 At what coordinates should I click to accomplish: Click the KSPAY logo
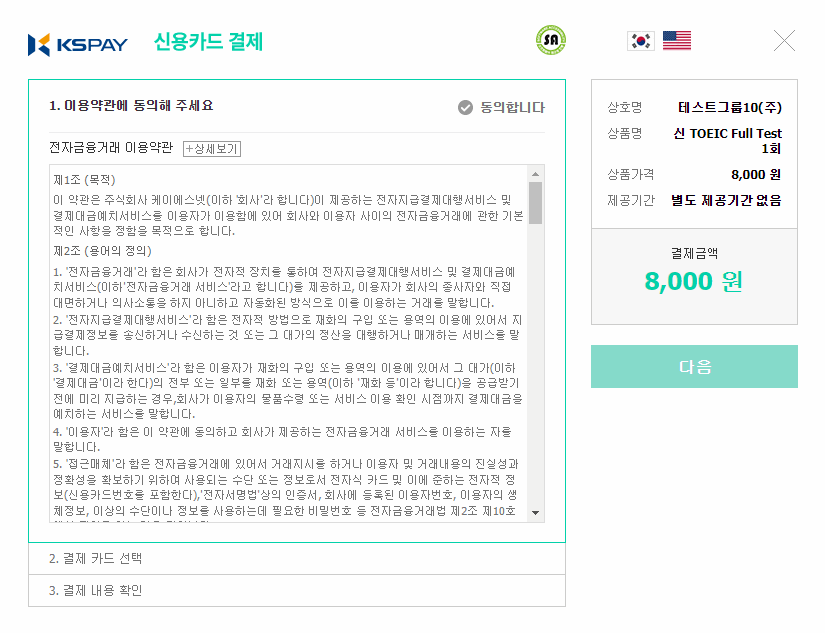point(78,44)
